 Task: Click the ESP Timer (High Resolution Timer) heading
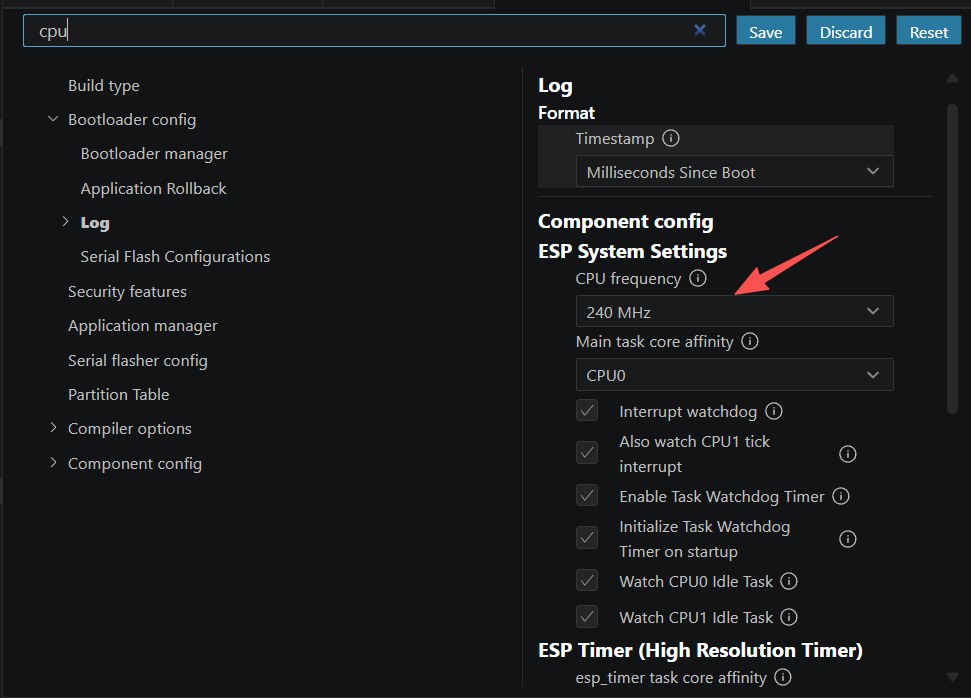click(700, 650)
